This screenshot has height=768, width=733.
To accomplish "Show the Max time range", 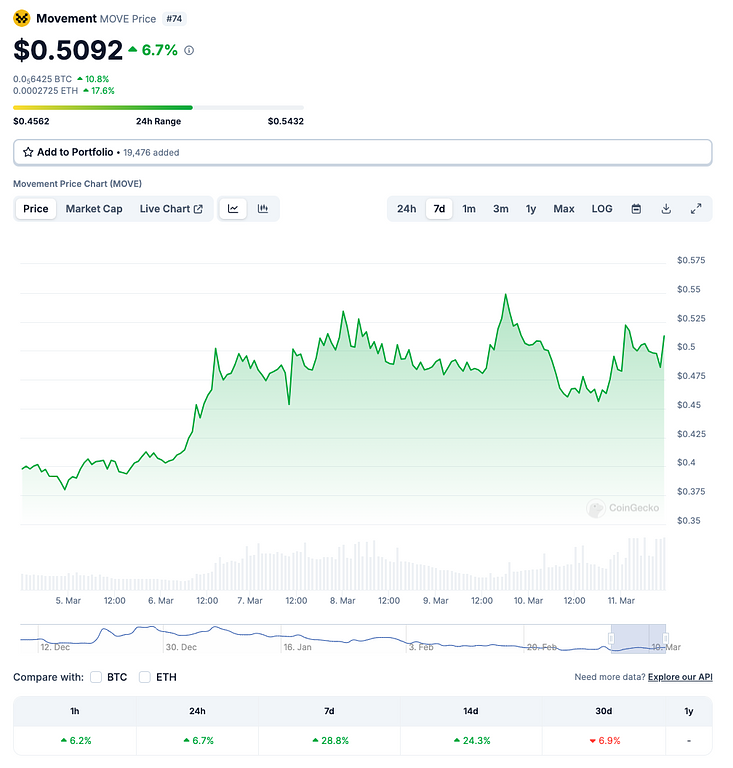I will click(564, 209).
